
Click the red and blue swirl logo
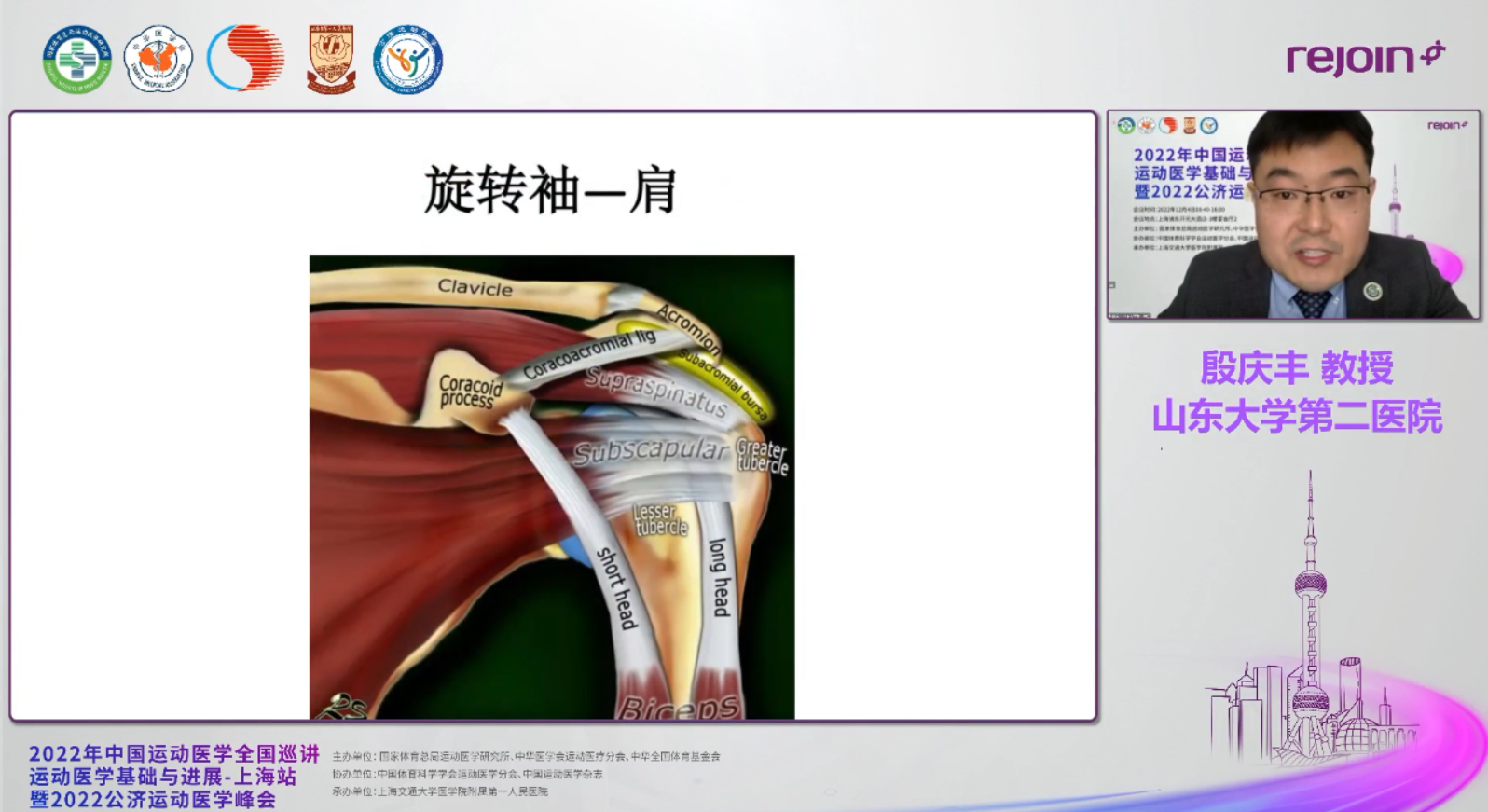tap(245, 59)
